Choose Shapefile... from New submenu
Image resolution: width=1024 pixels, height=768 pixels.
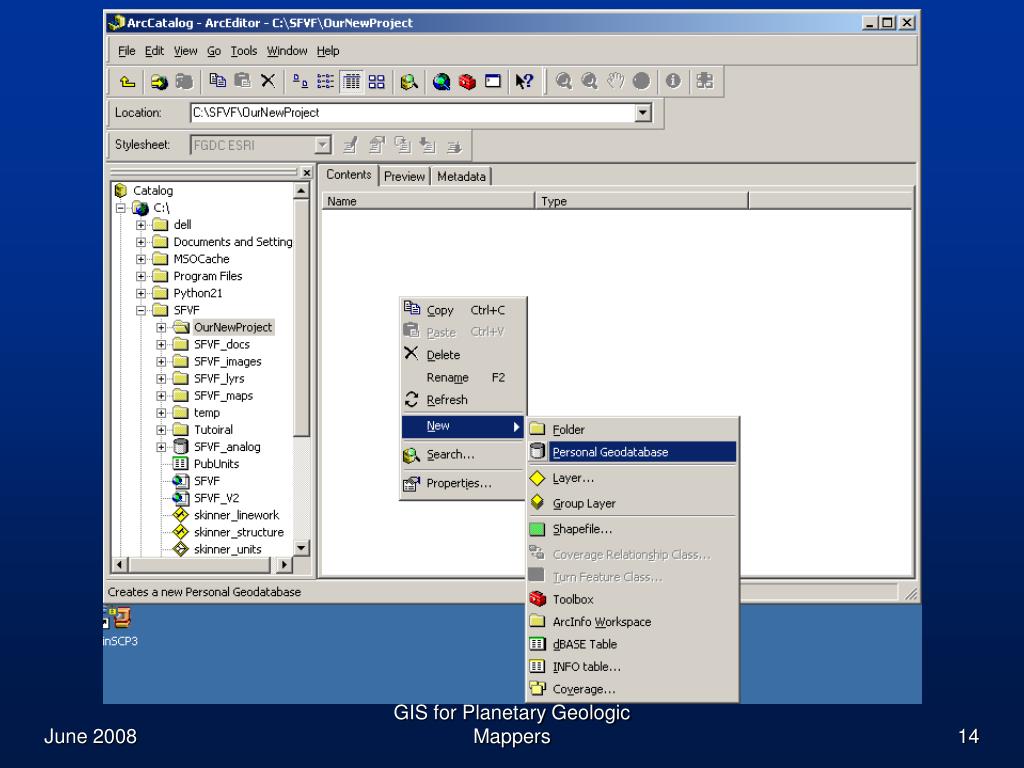tap(632, 529)
